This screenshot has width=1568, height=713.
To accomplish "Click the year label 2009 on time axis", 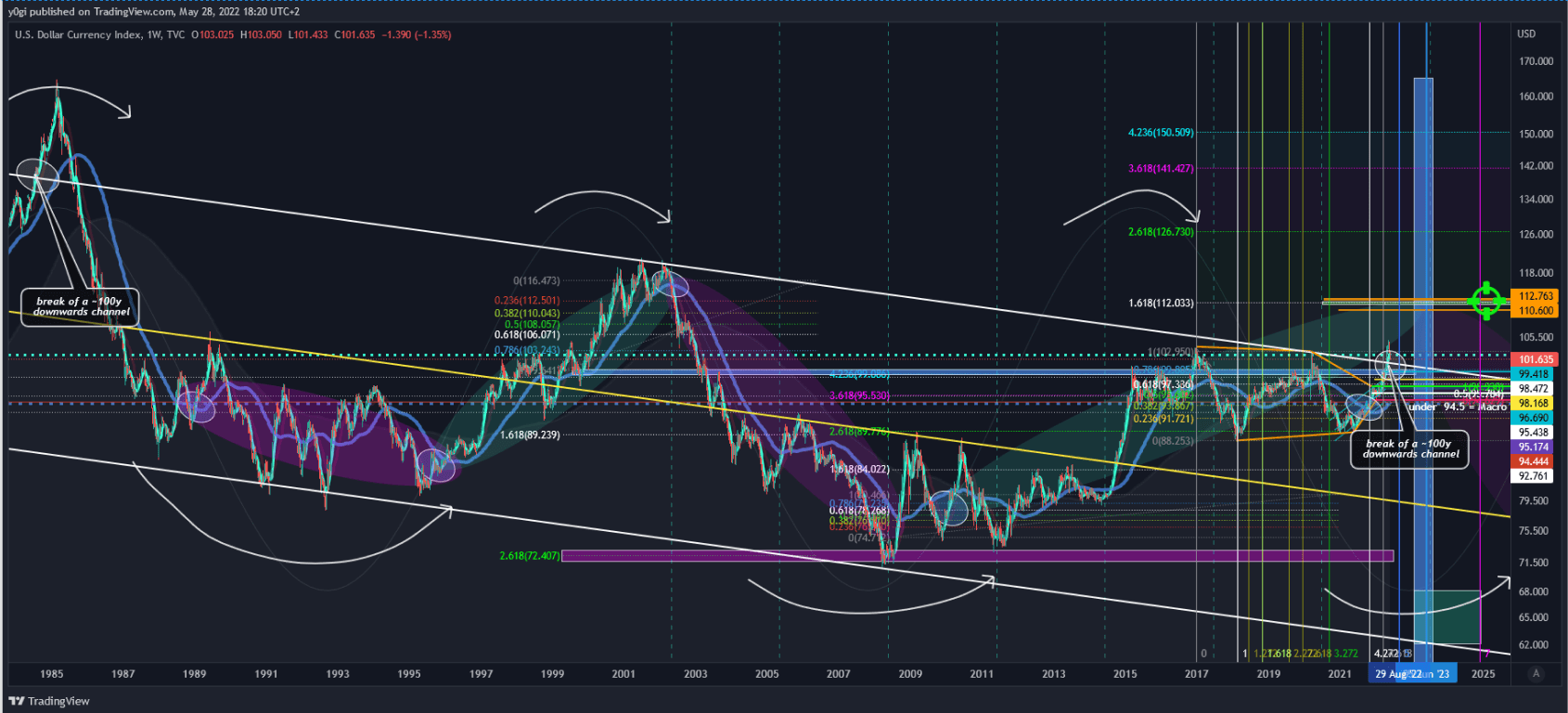I will pos(910,674).
